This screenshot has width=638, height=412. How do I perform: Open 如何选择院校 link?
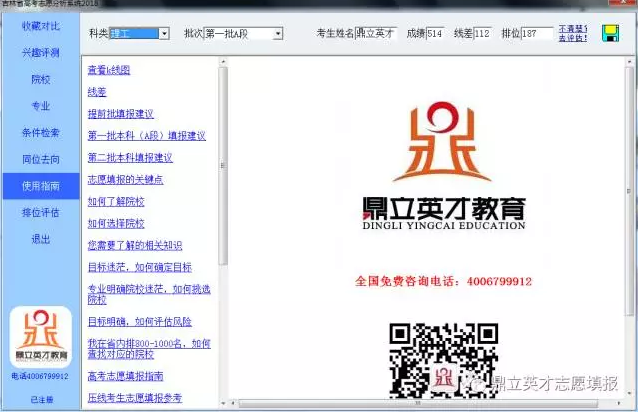(116, 224)
